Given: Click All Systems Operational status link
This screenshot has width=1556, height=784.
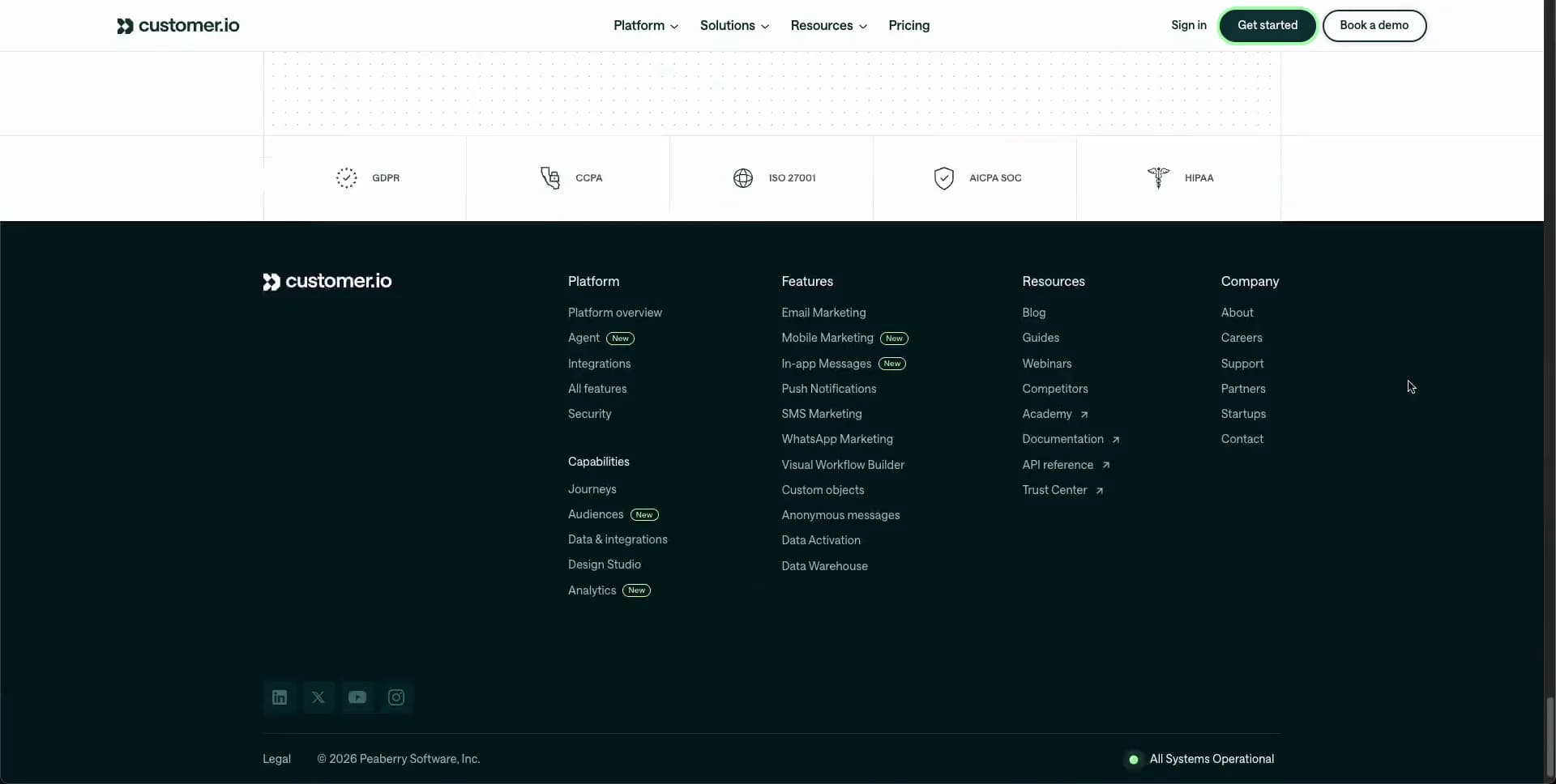Looking at the screenshot, I should click(x=1212, y=760).
